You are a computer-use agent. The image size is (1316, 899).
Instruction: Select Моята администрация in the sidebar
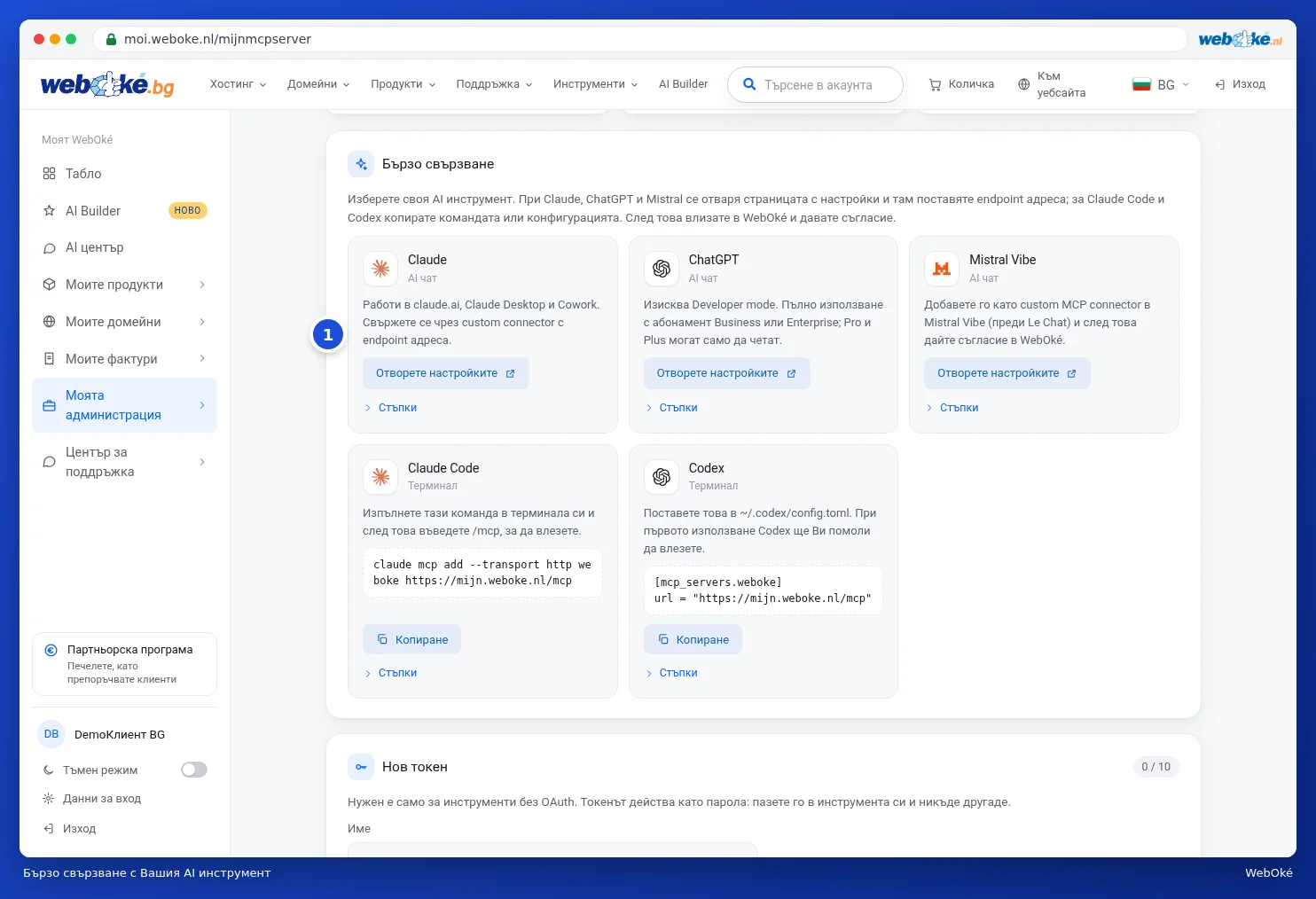124,405
